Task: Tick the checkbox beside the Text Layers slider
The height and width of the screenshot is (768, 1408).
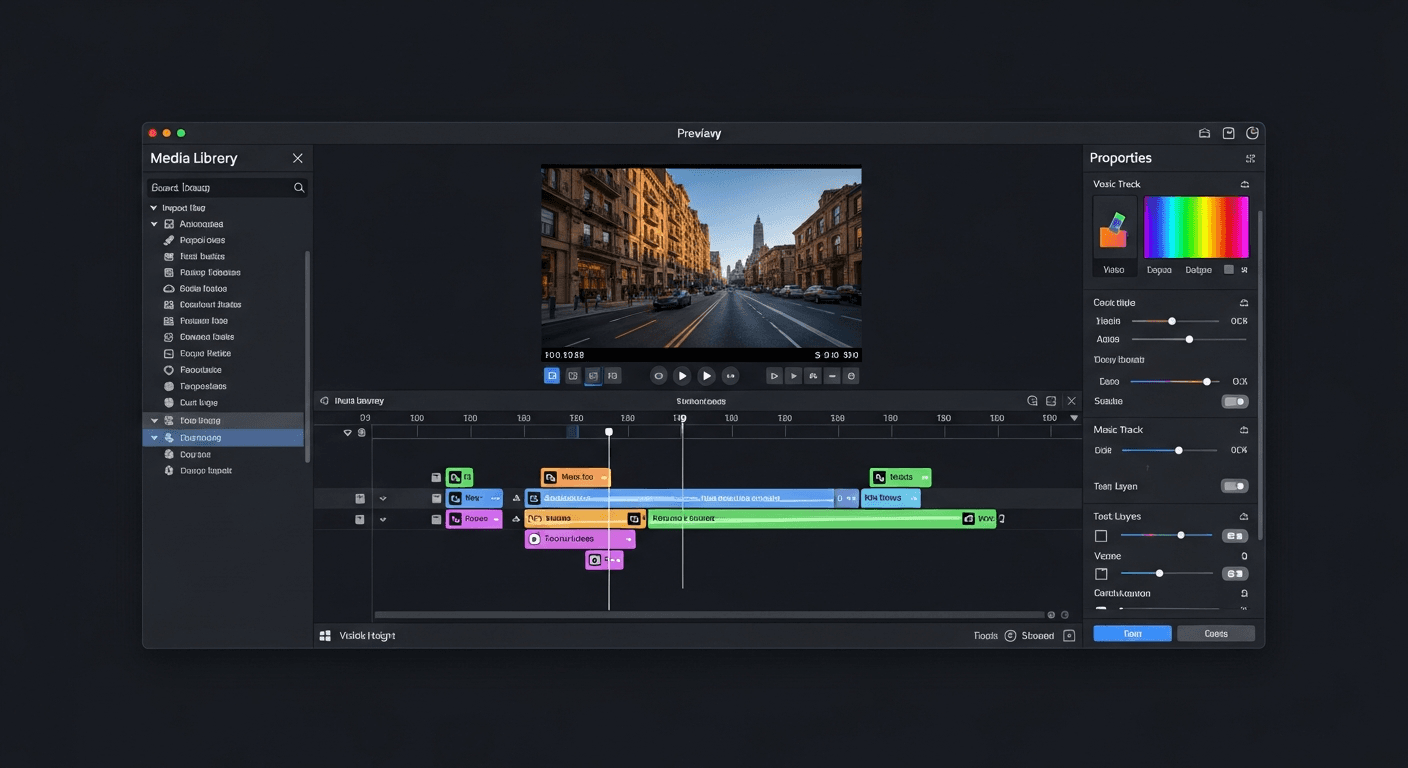Action: 1101,536
